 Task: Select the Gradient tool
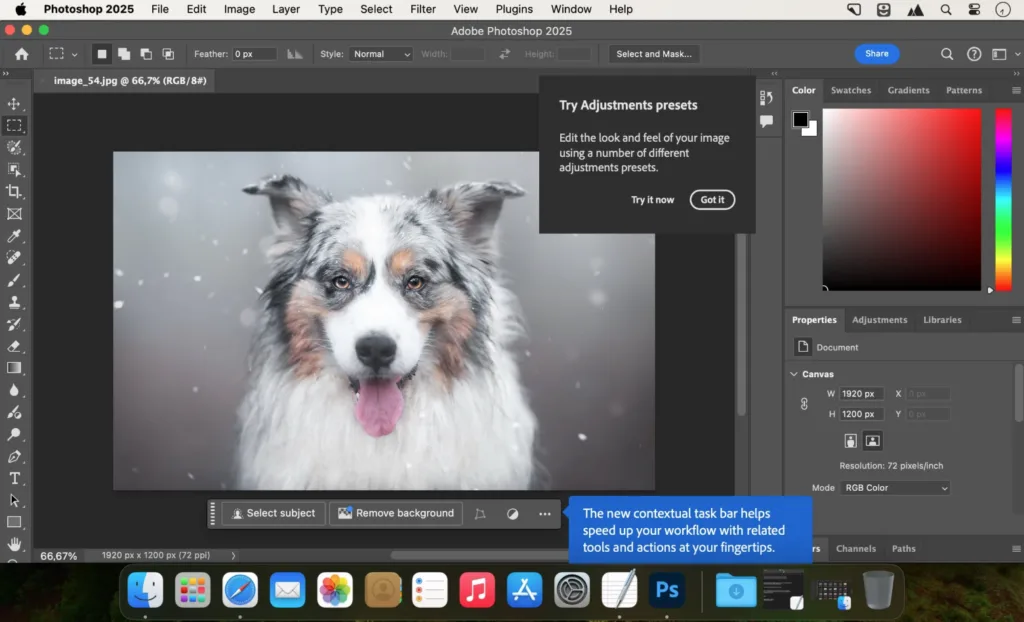click(x=14, y=367)
